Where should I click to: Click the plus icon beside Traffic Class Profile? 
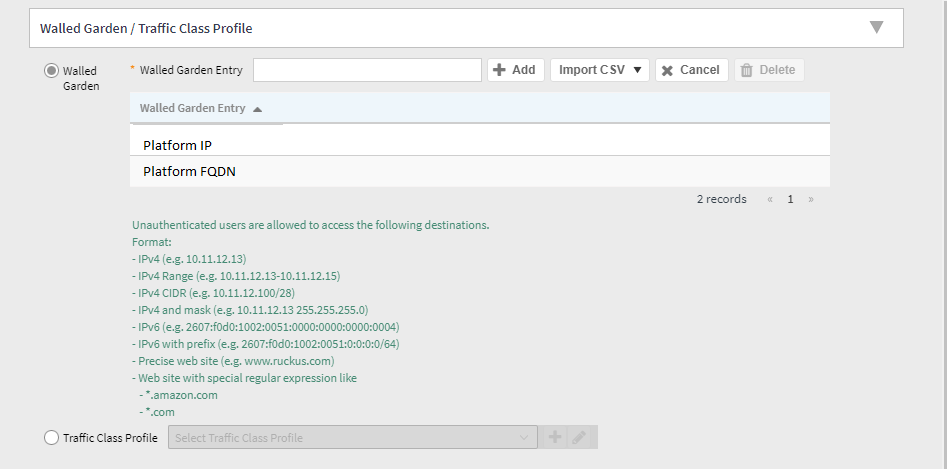click(x=554, y=437)
